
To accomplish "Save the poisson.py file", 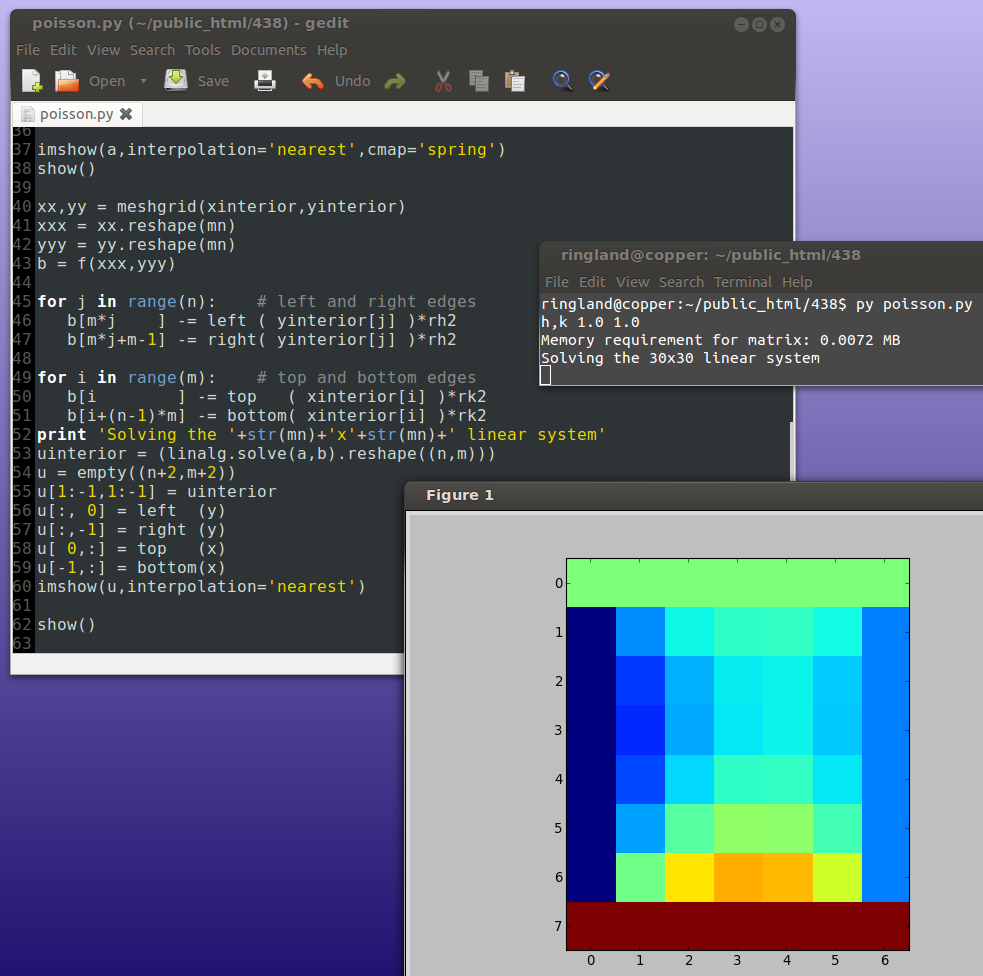I will click(x=176, y=81).
